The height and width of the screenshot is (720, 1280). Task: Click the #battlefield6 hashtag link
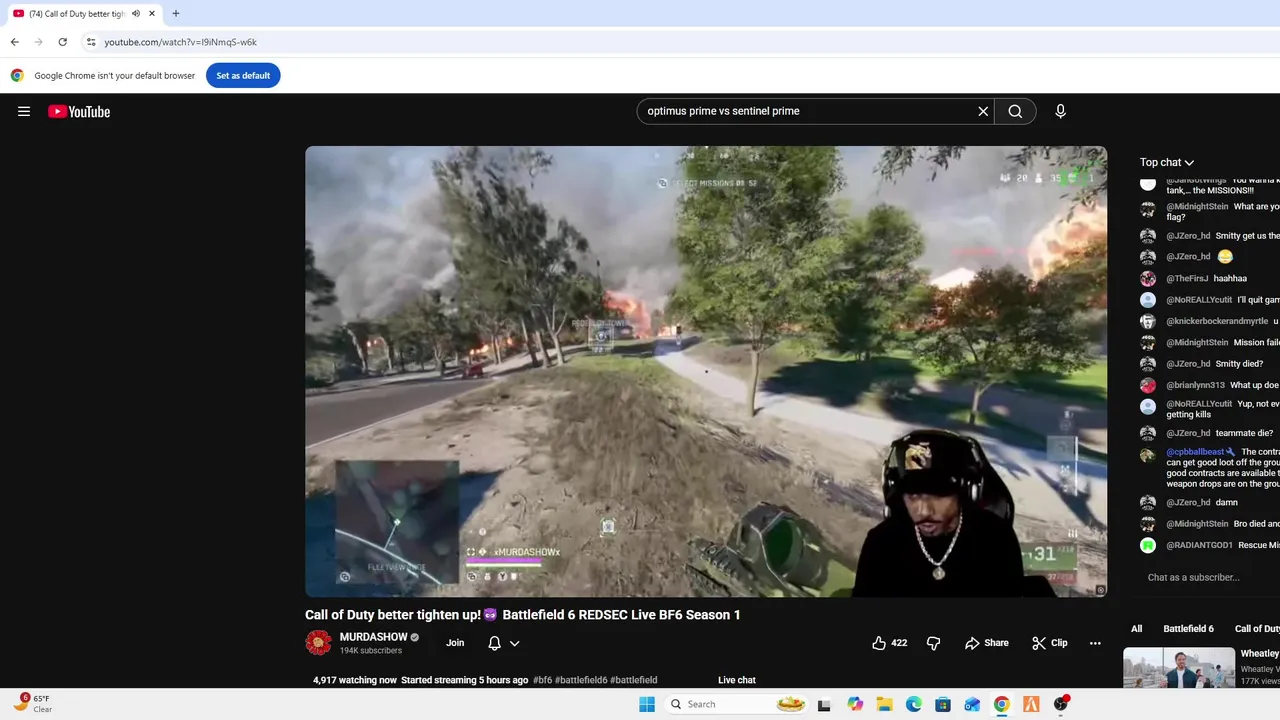[x=581, y=680]
